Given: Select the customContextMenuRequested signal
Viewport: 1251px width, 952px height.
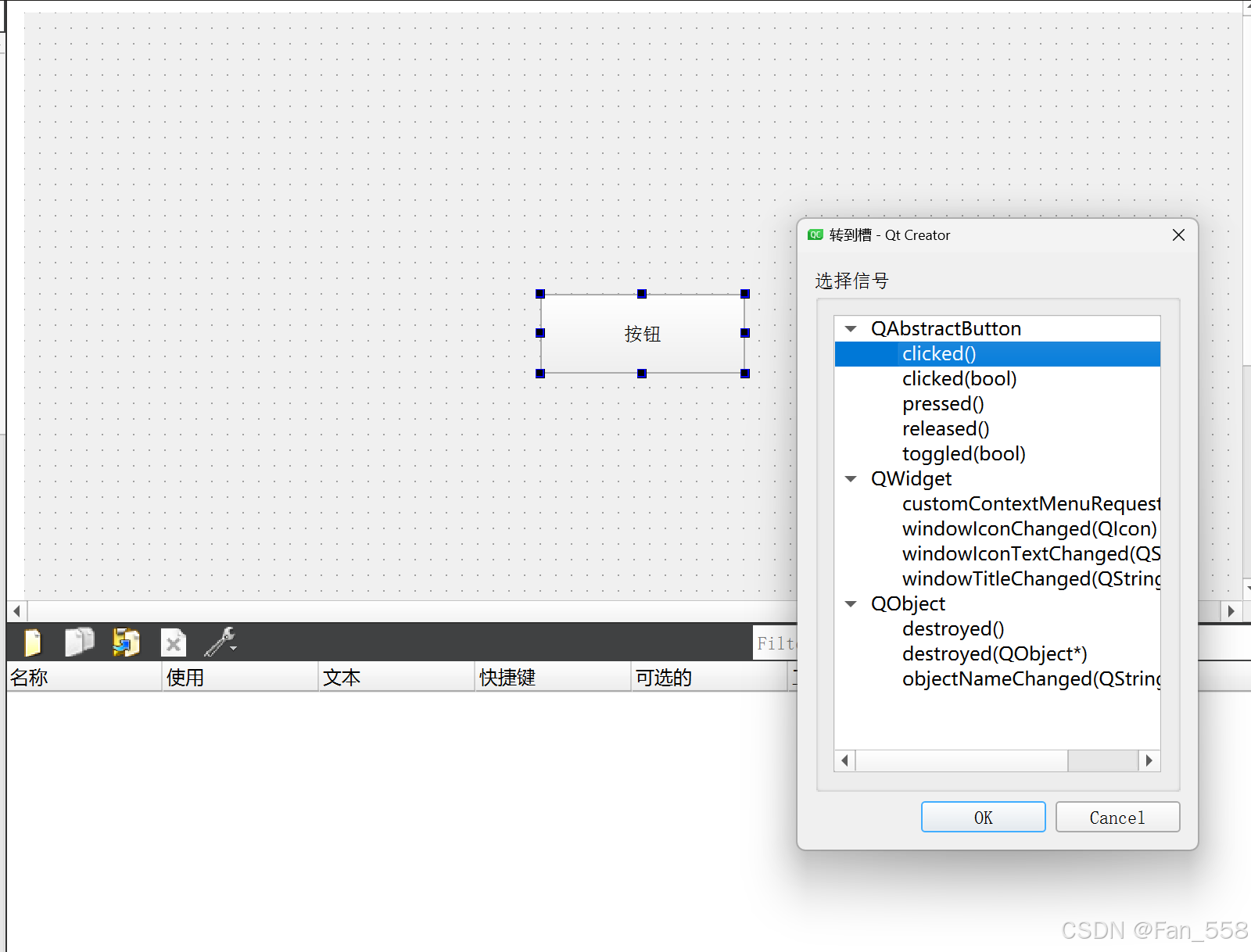Looking at the screenshot, I should (998, 504).
